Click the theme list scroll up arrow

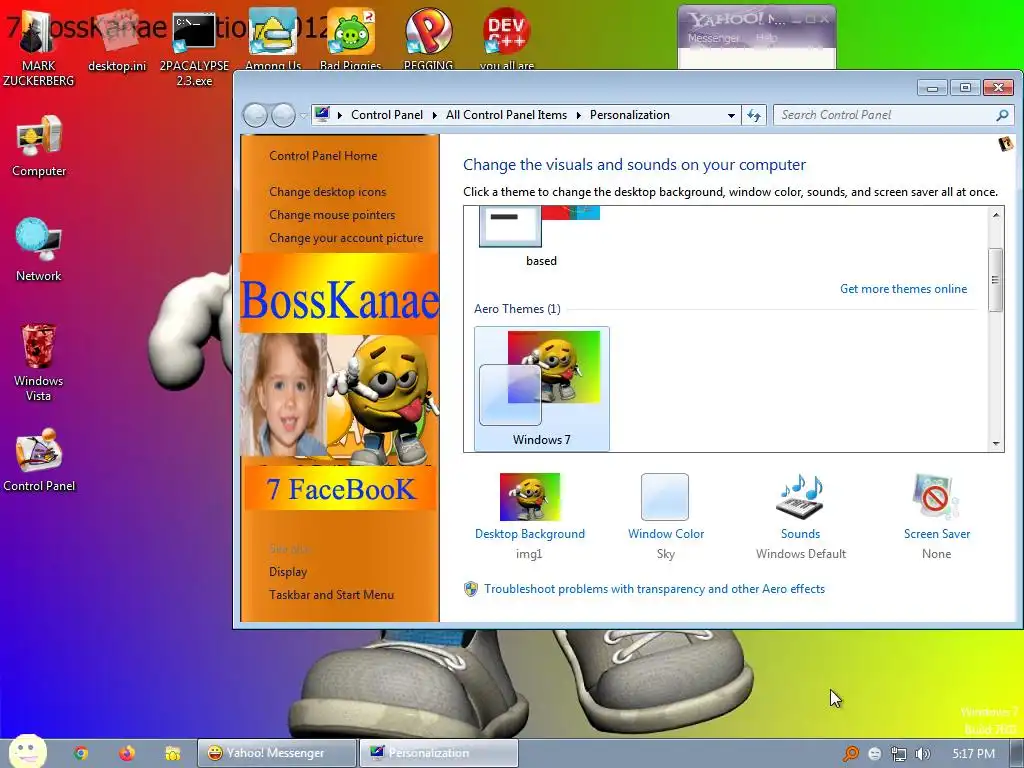tap(996, 215)
